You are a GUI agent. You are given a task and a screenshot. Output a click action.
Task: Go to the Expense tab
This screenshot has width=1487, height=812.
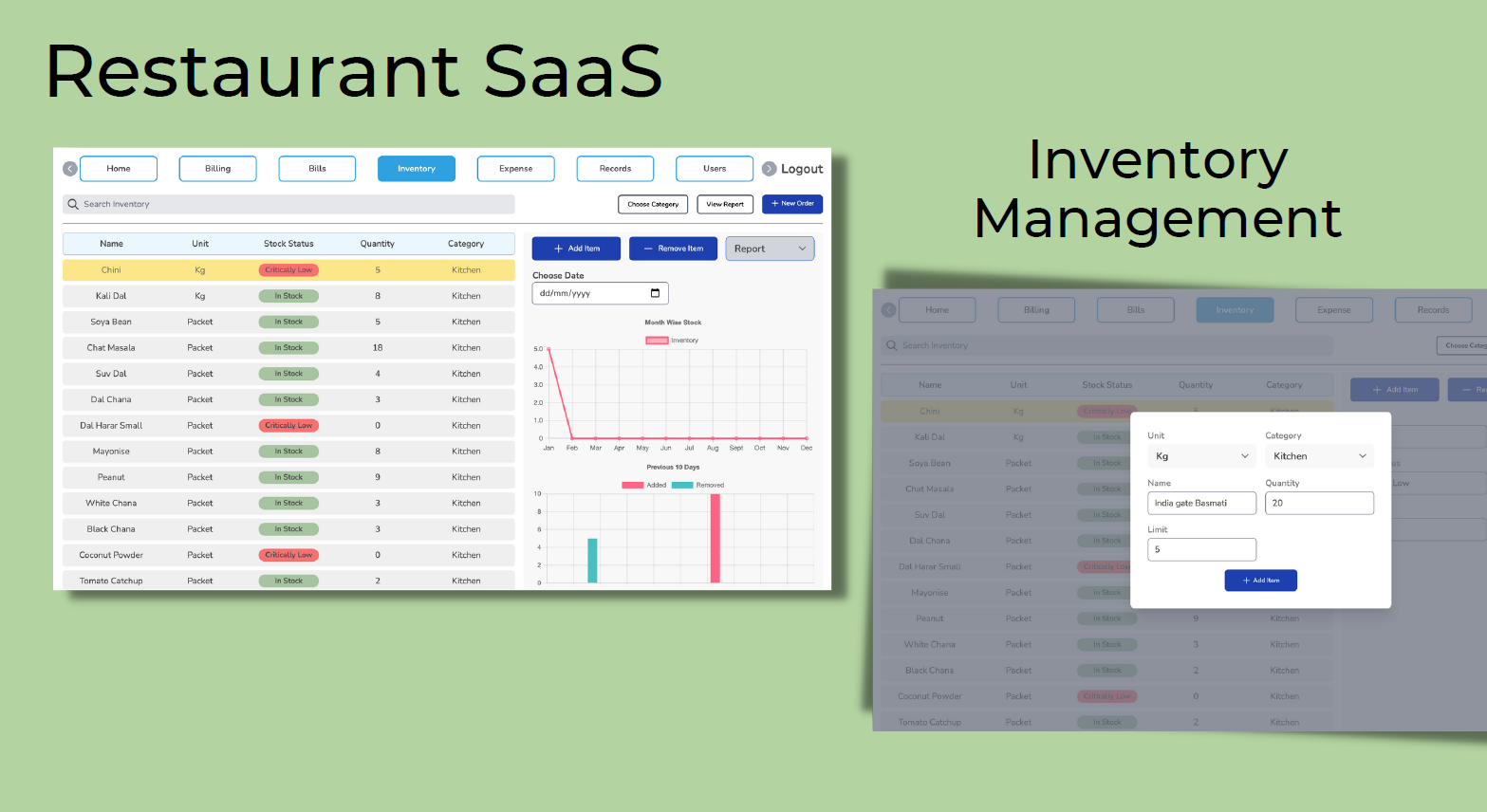click(516, 169)
